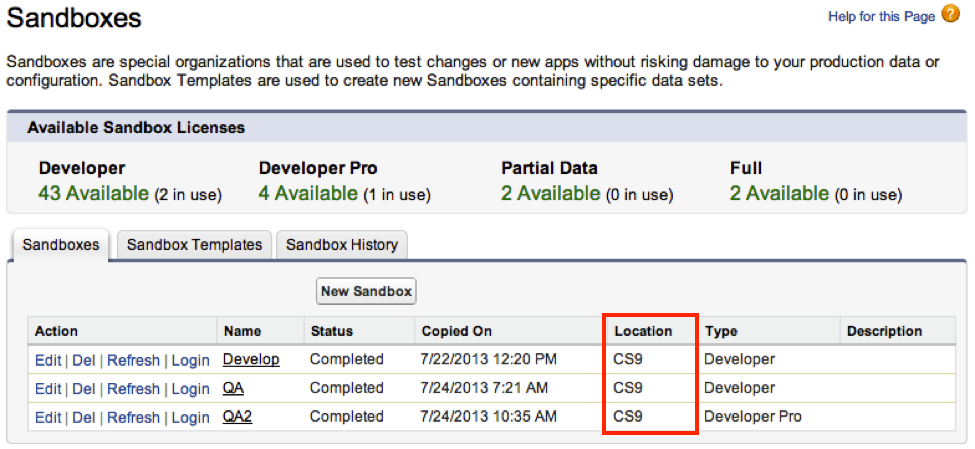This screenshot has height=449, width=975.
Task: Delete the Develop sandbox
Action: 84,360
